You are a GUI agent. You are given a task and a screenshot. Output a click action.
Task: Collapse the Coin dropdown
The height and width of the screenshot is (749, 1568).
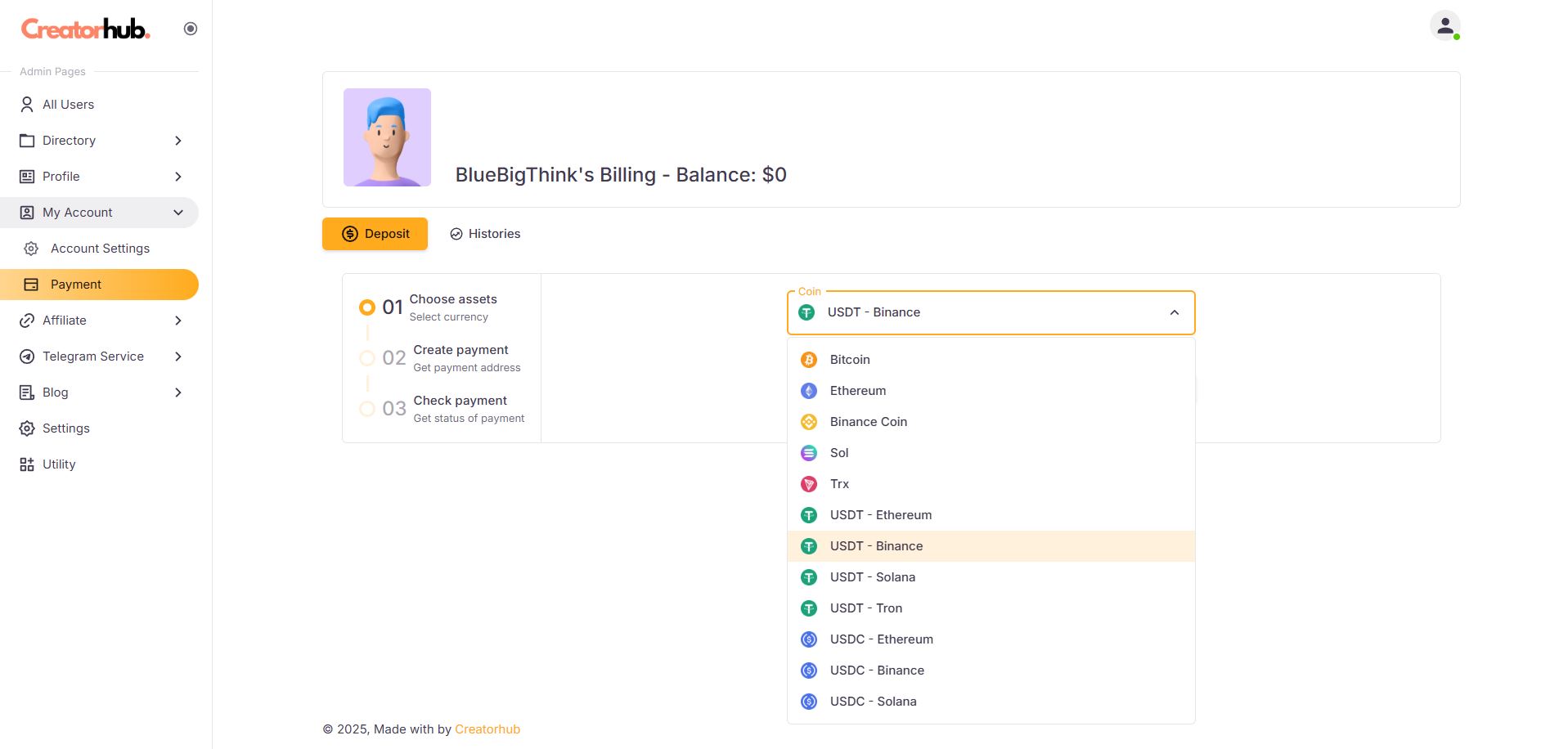pyautogui.click(x=1174, y=312)
